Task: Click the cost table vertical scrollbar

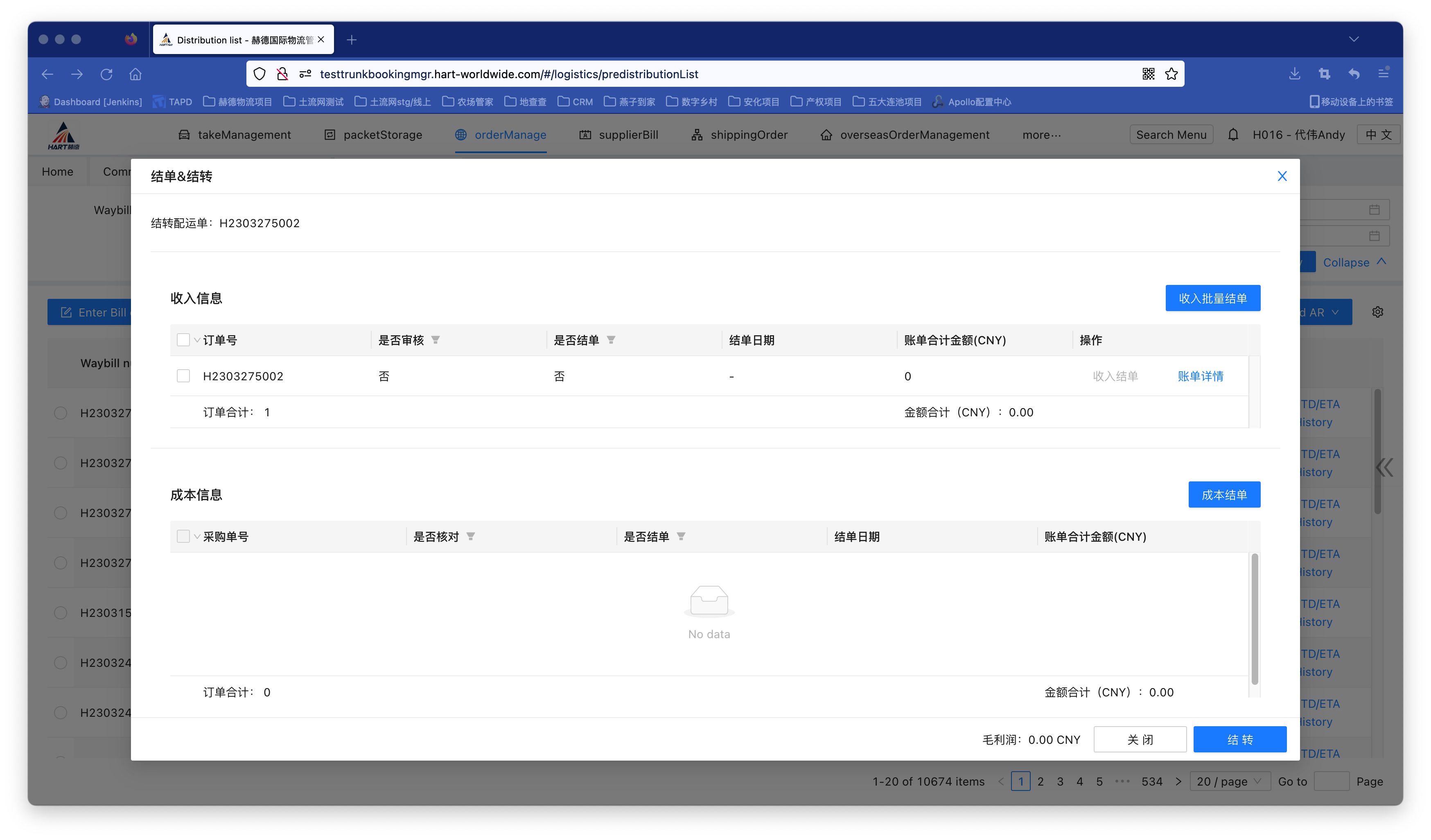Action: click(1255, 619)
